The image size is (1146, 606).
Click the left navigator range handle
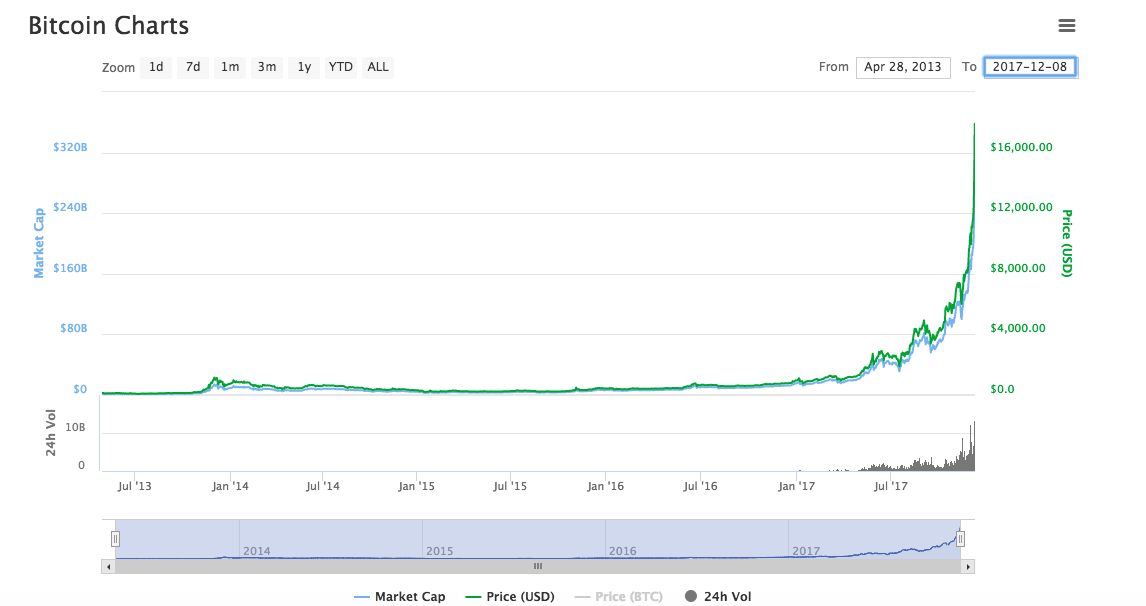click(115, 539)
